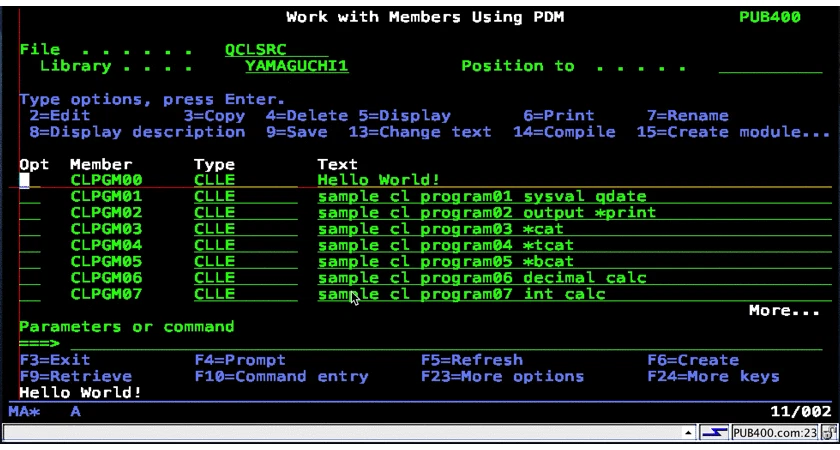
Task: Focus the Opt field for CLPGM01
Action: (29, 197)
